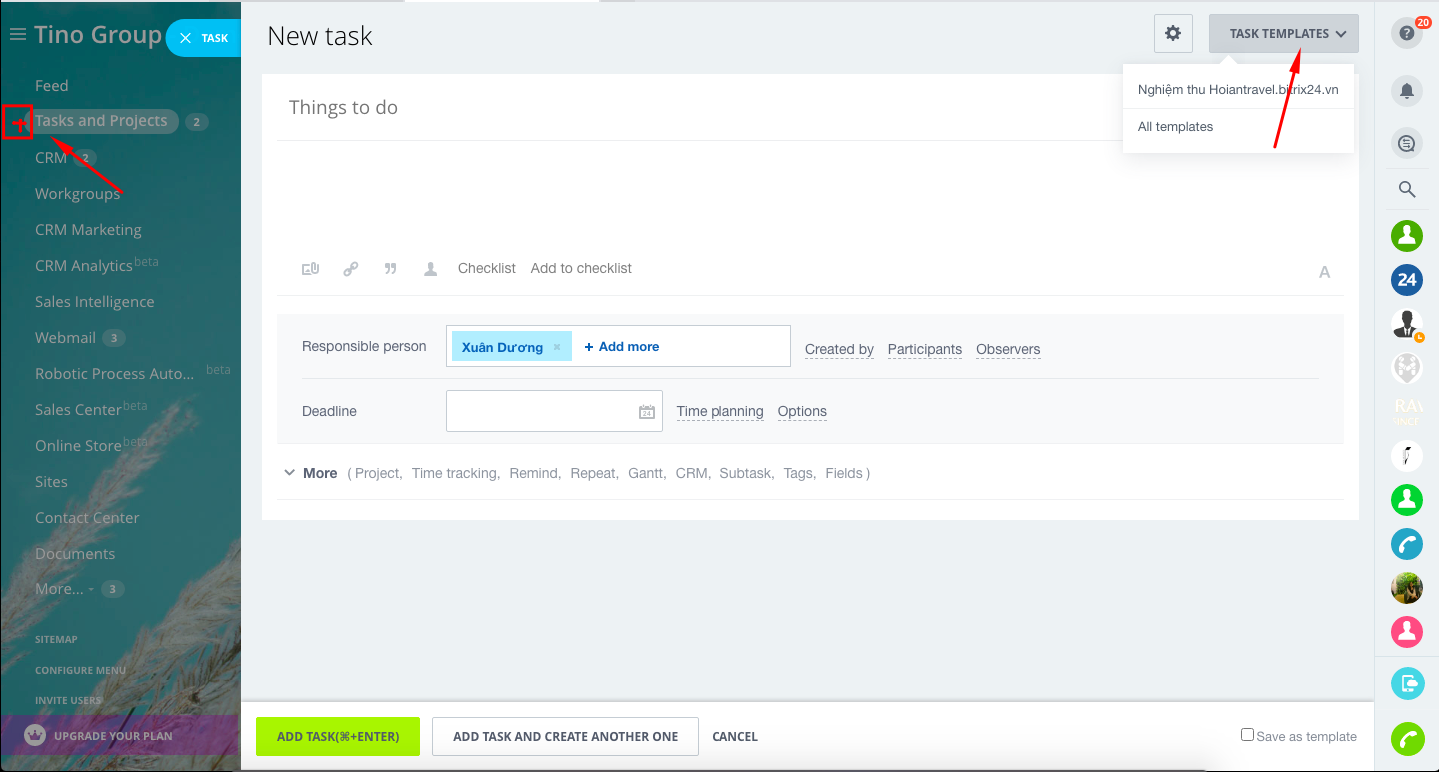The width and height of the screenshot is (1439, 772).
Task: Expand the More... menu in left sidebar
Action: [x=64, y=589]
